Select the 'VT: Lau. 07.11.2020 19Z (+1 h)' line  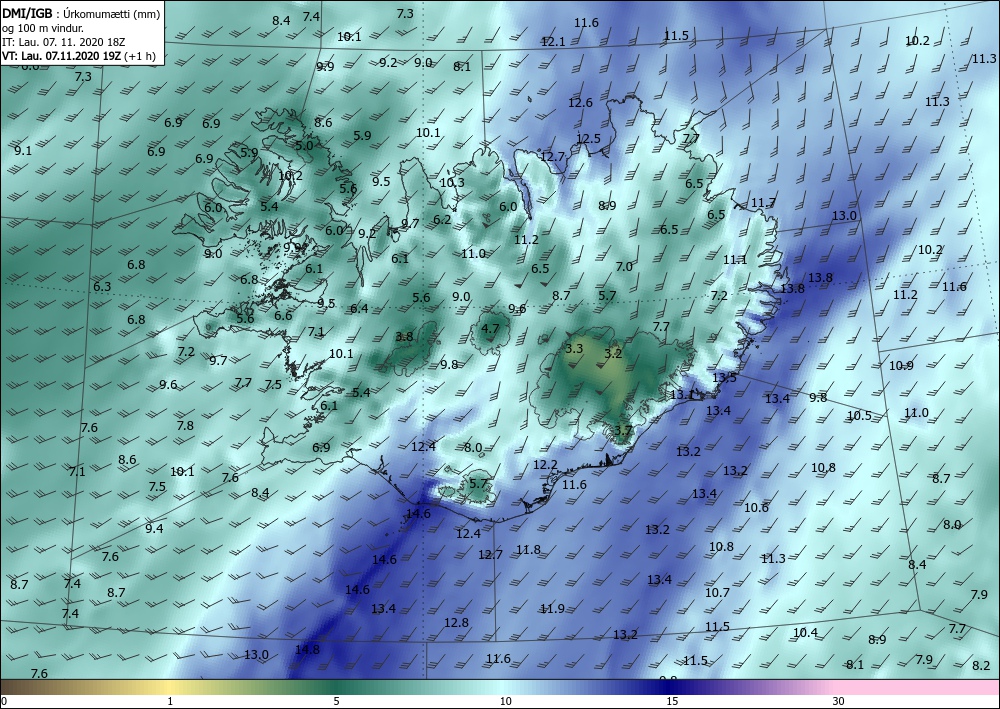(78, 56)
